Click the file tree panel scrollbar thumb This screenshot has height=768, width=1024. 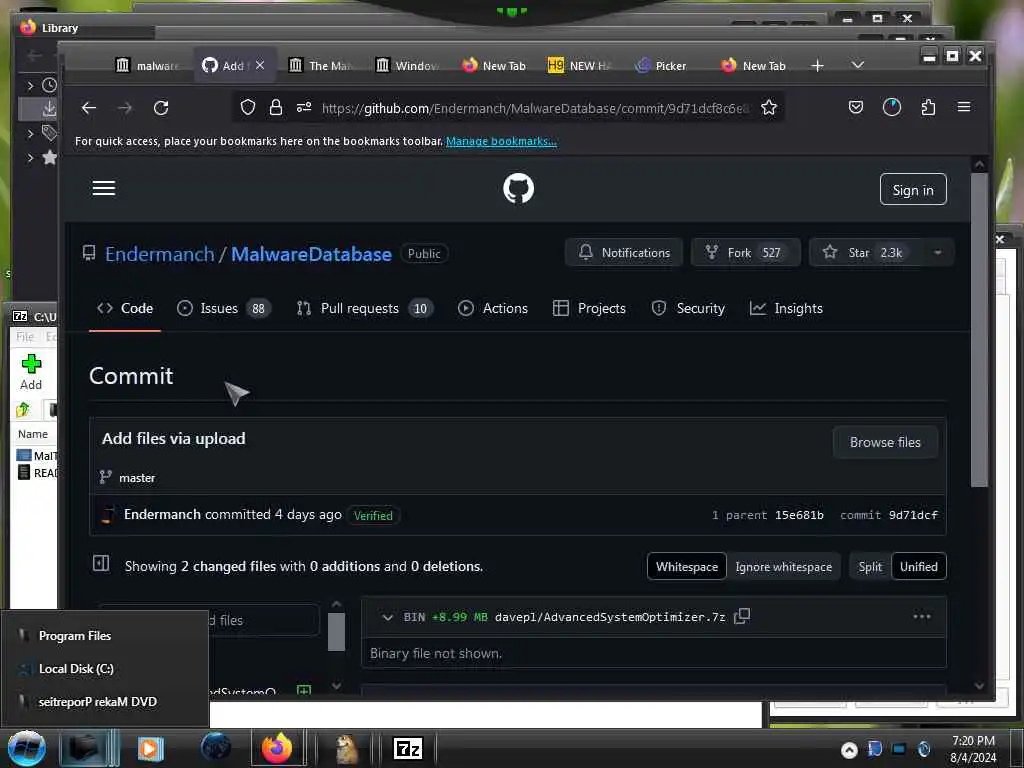click(336, 632)
